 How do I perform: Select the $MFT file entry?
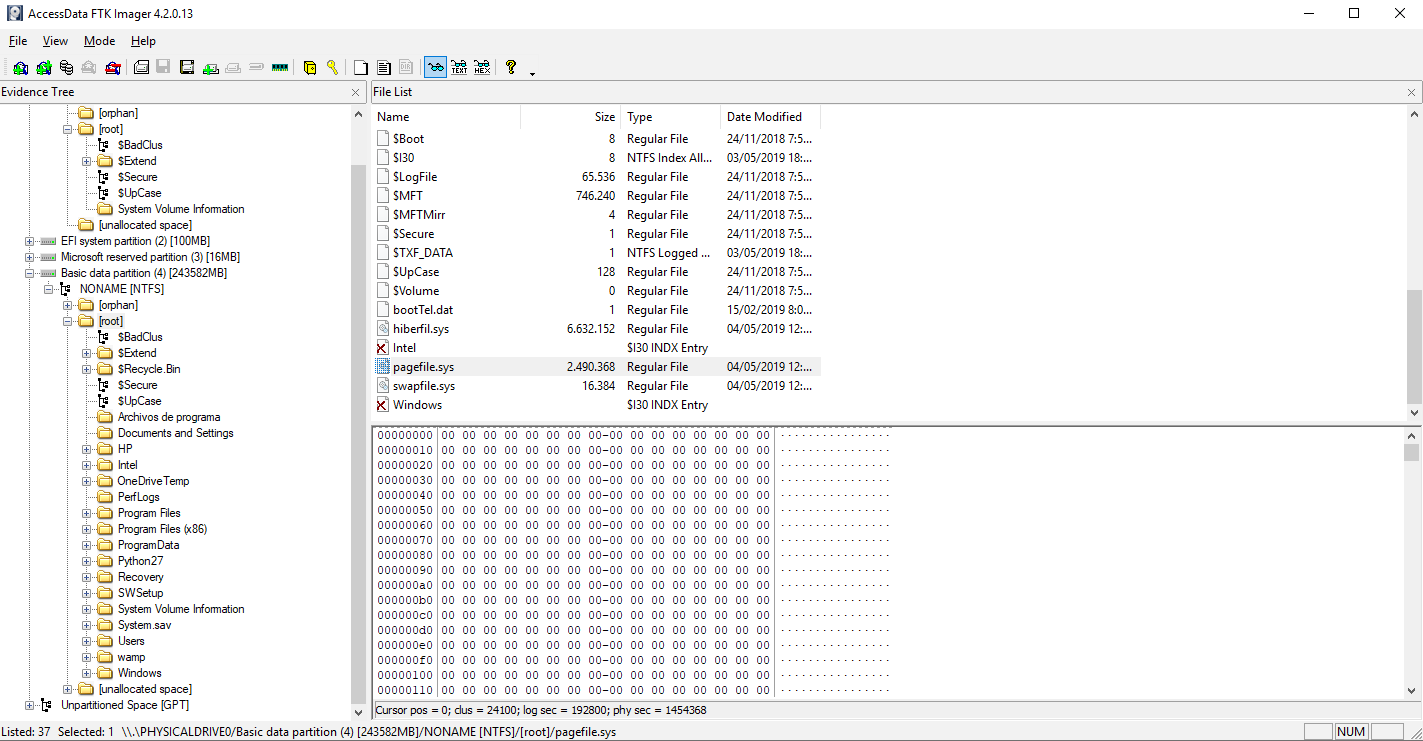pos(402,195)
